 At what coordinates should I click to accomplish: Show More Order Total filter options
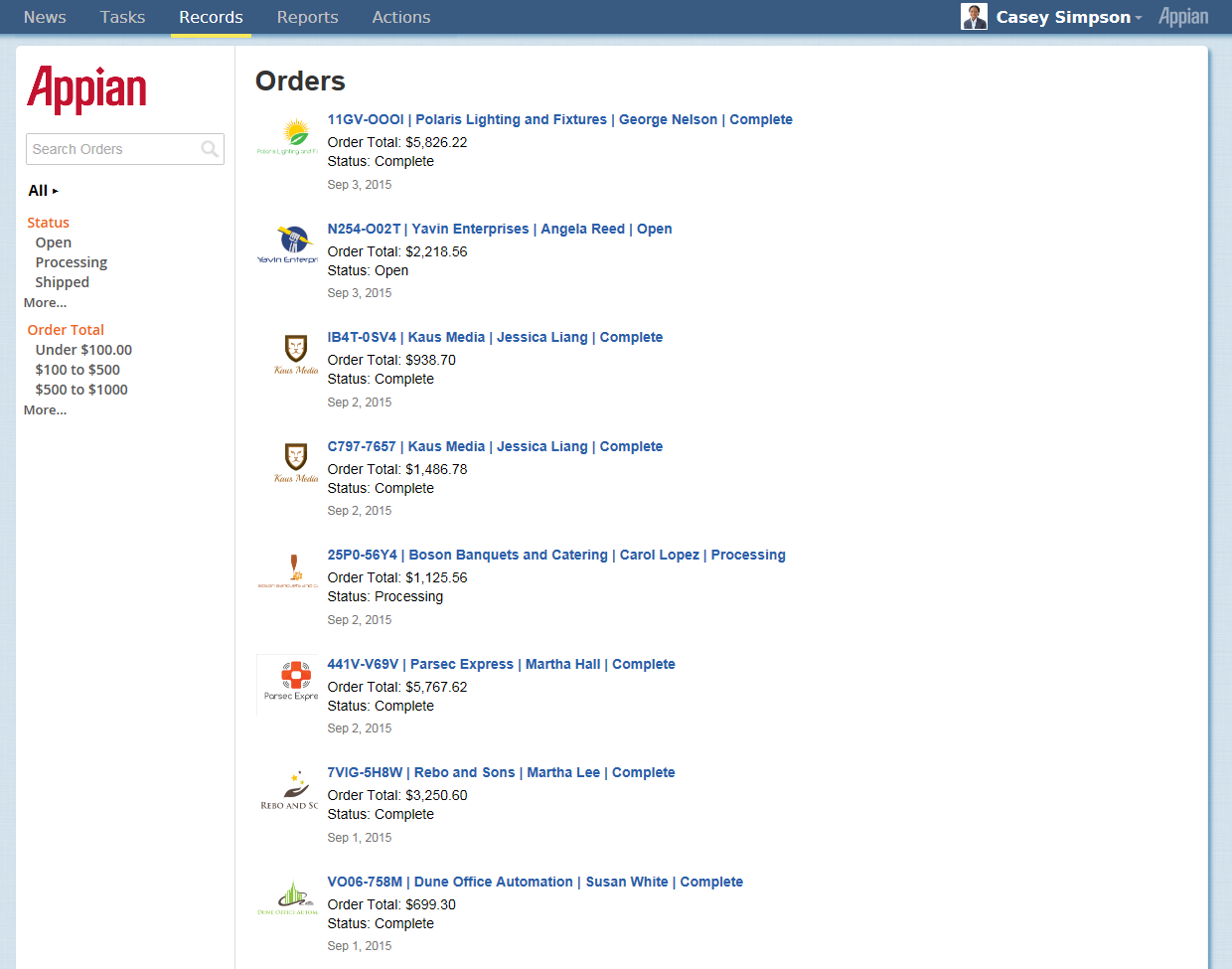coord(46,410)
